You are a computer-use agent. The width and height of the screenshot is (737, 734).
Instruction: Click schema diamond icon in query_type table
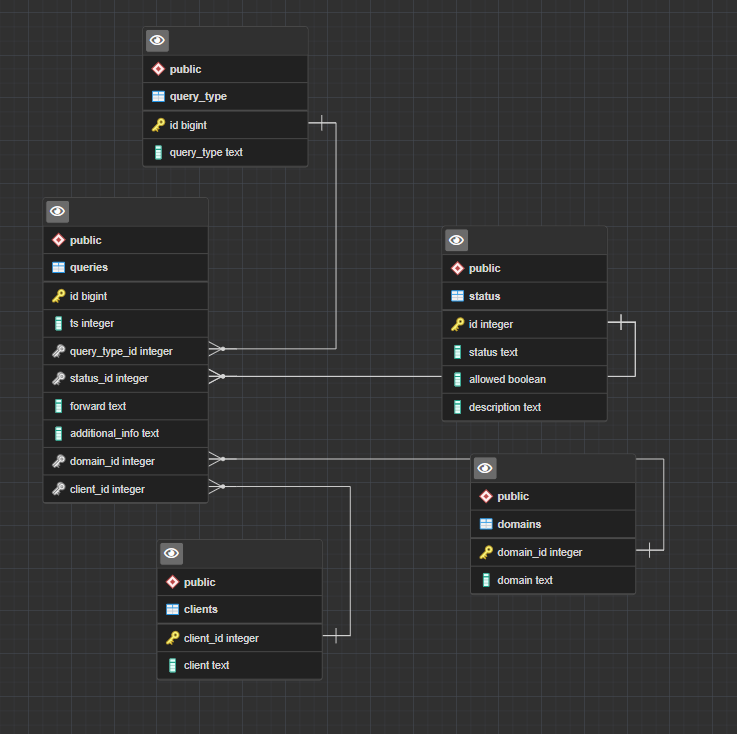coord(158,69)
